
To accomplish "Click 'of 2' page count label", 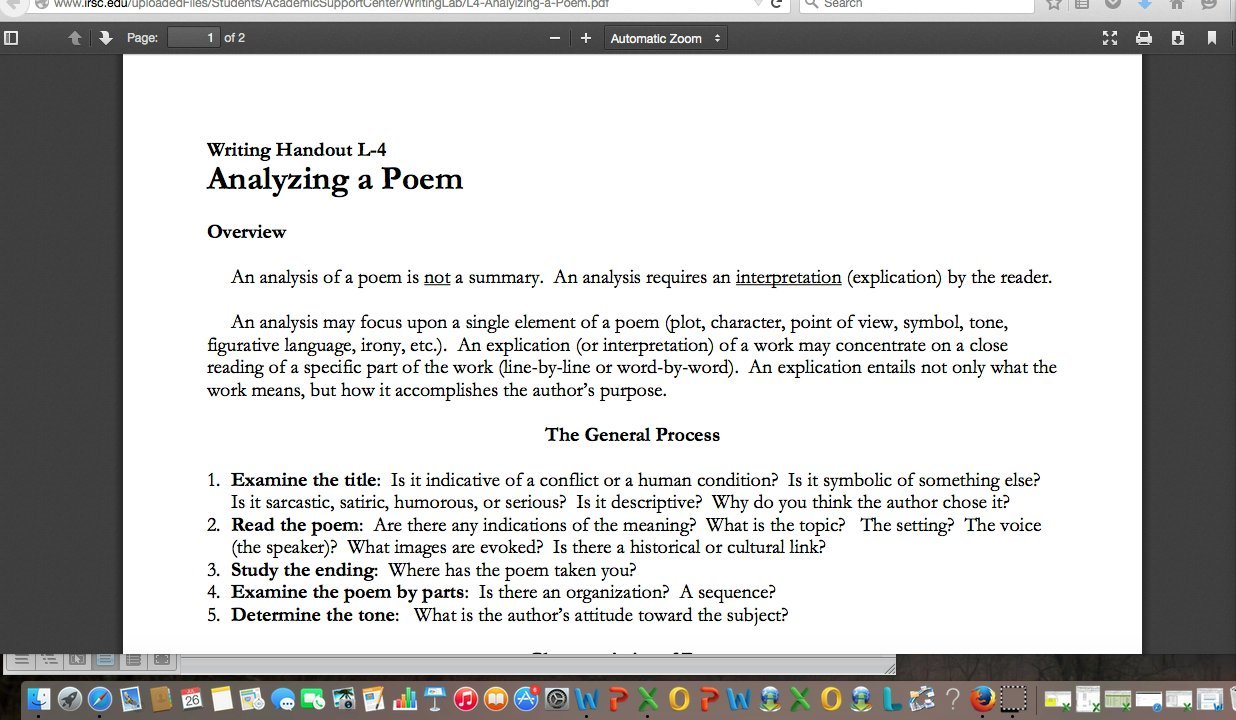I will coord(235,38).
